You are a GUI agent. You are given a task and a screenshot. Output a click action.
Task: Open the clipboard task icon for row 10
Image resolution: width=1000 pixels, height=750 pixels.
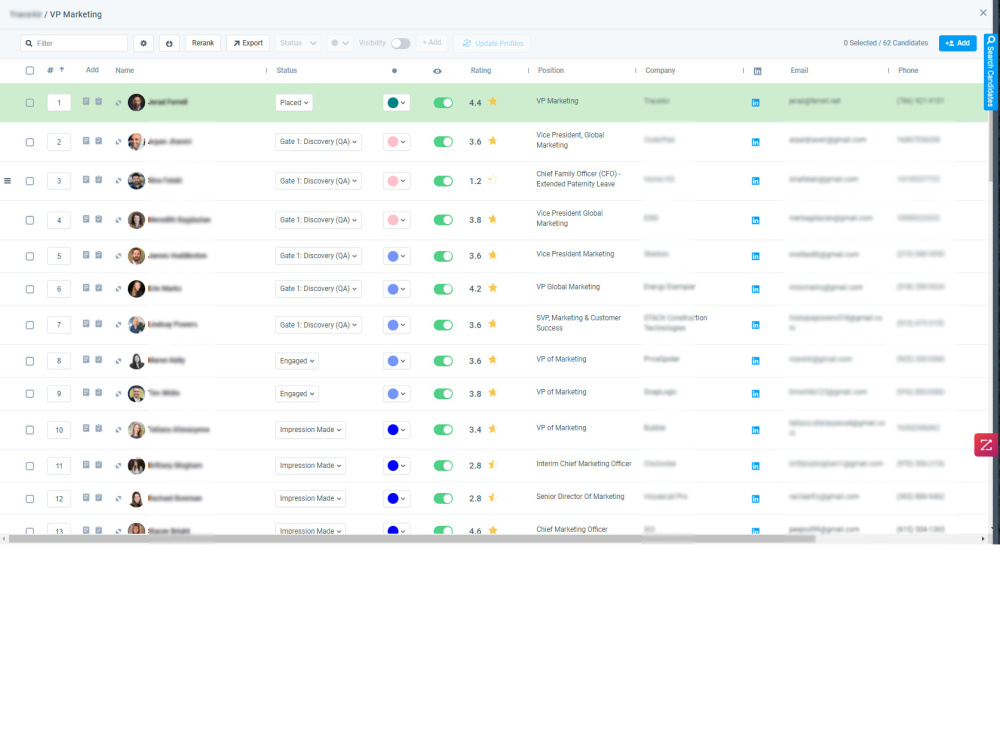point(99,429)
